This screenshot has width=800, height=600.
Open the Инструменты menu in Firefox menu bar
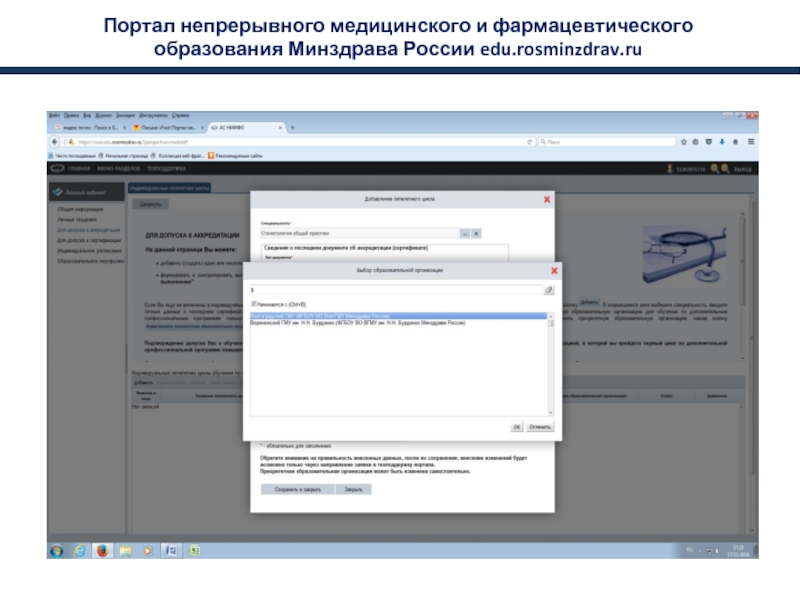pyautogui.click(x=154, y=115)
